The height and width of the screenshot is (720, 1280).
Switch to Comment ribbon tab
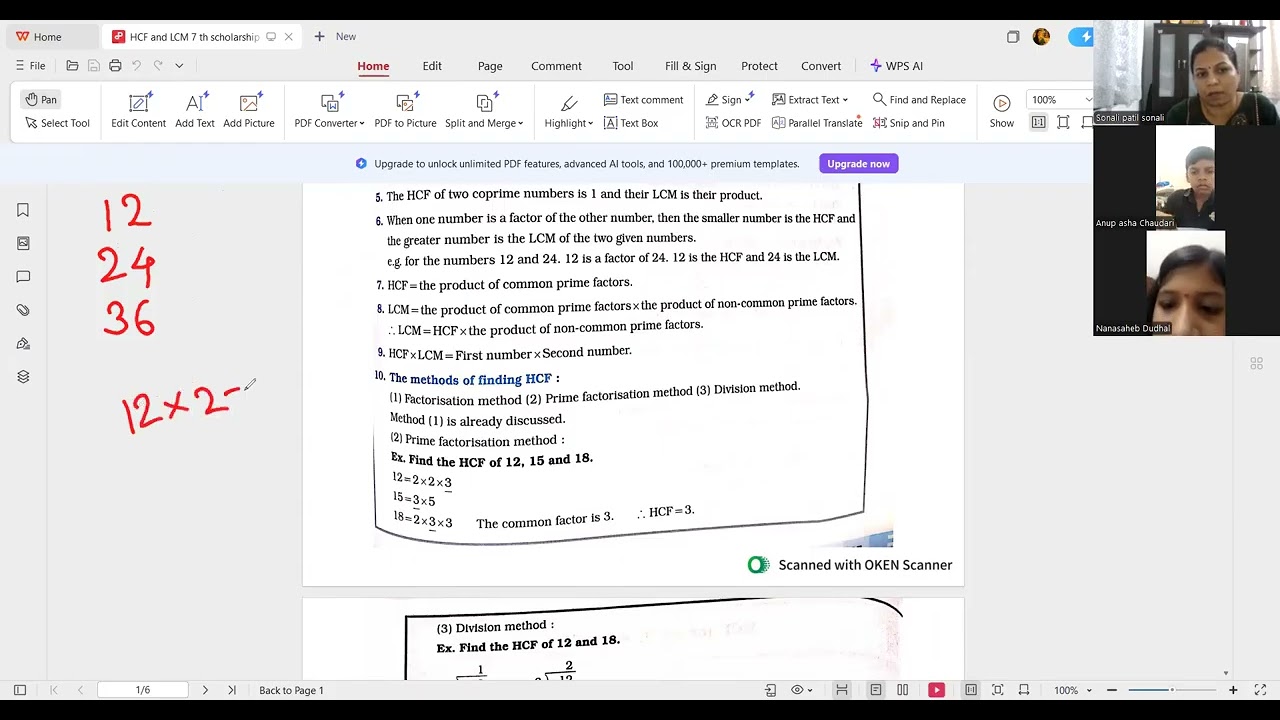556,66
